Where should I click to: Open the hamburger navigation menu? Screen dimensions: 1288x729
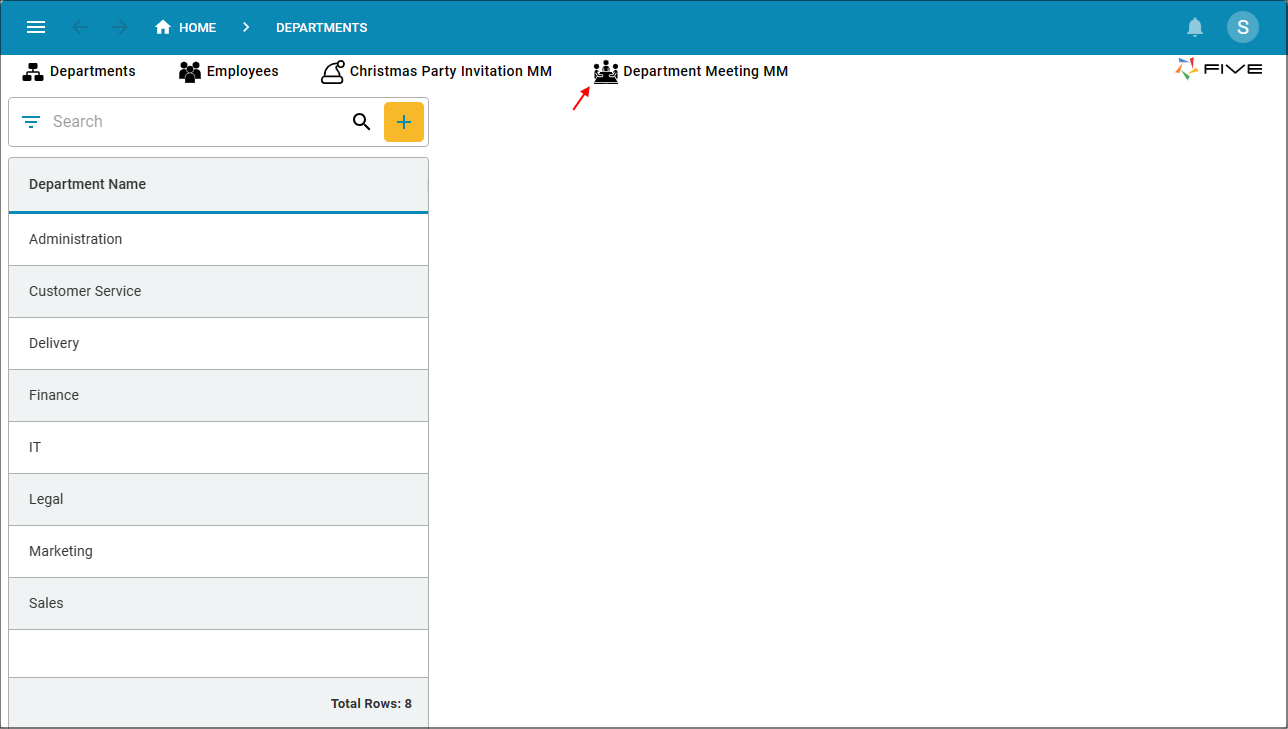click(x=36, y=27)
